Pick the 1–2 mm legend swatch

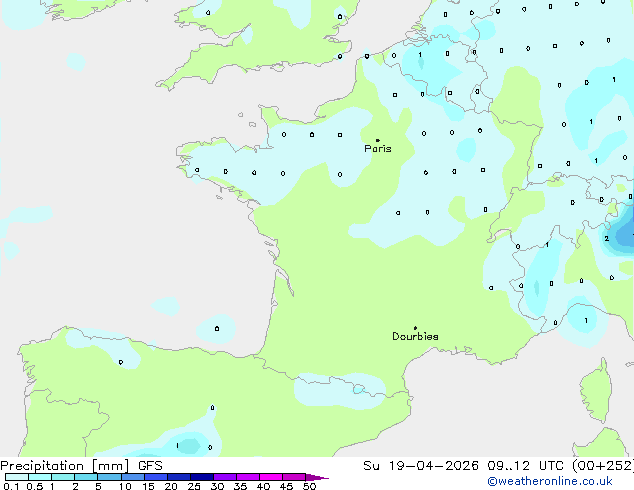(x=63, y=477)
